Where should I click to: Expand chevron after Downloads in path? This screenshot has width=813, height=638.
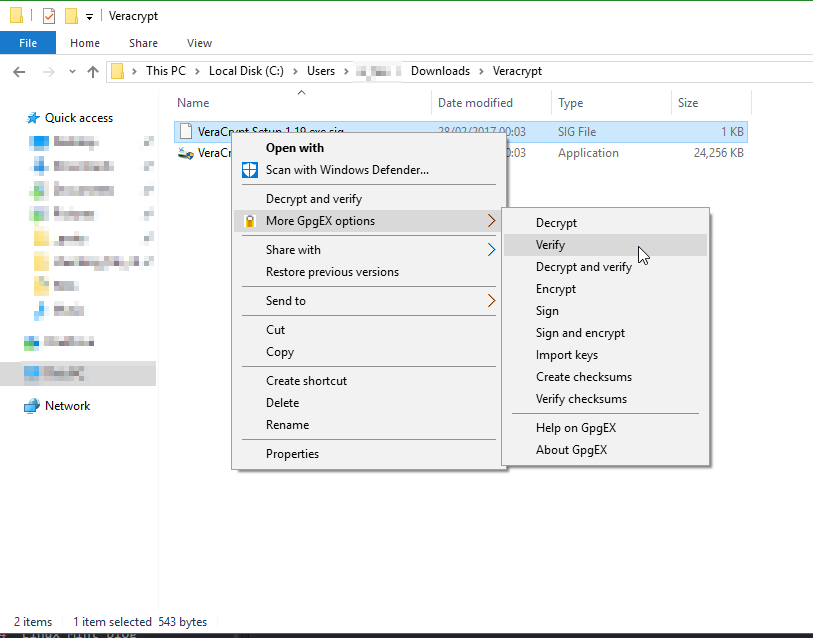point(481,72)
